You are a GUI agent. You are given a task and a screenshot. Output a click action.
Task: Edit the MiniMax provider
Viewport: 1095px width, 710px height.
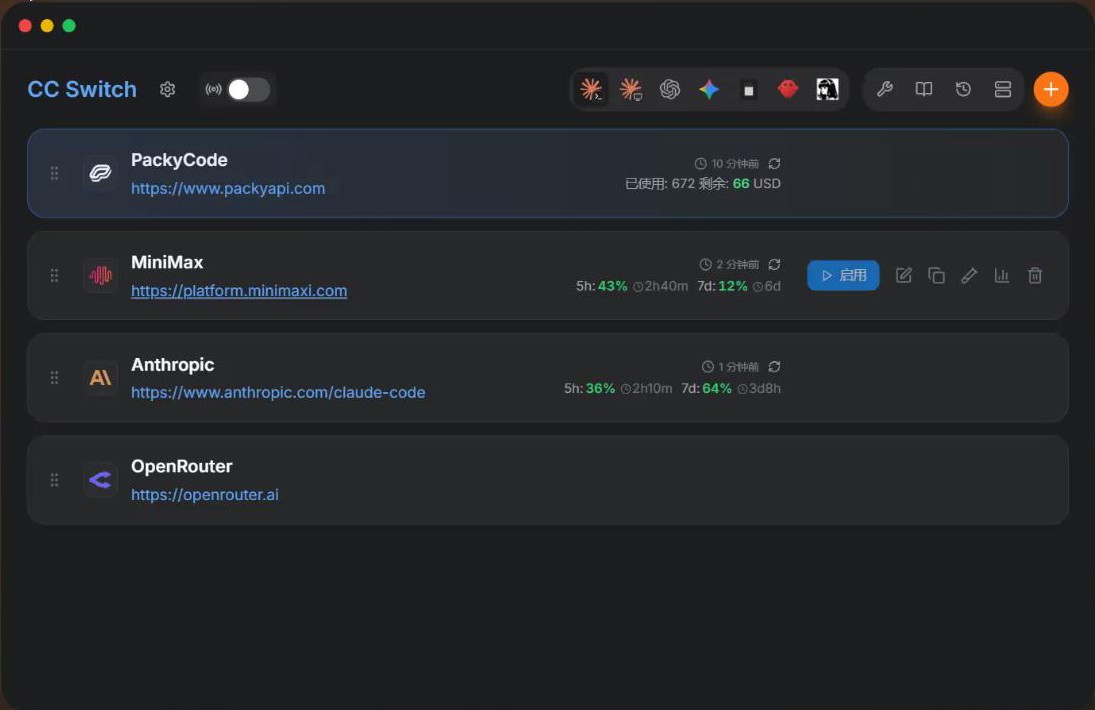click(x=904, y=276)
